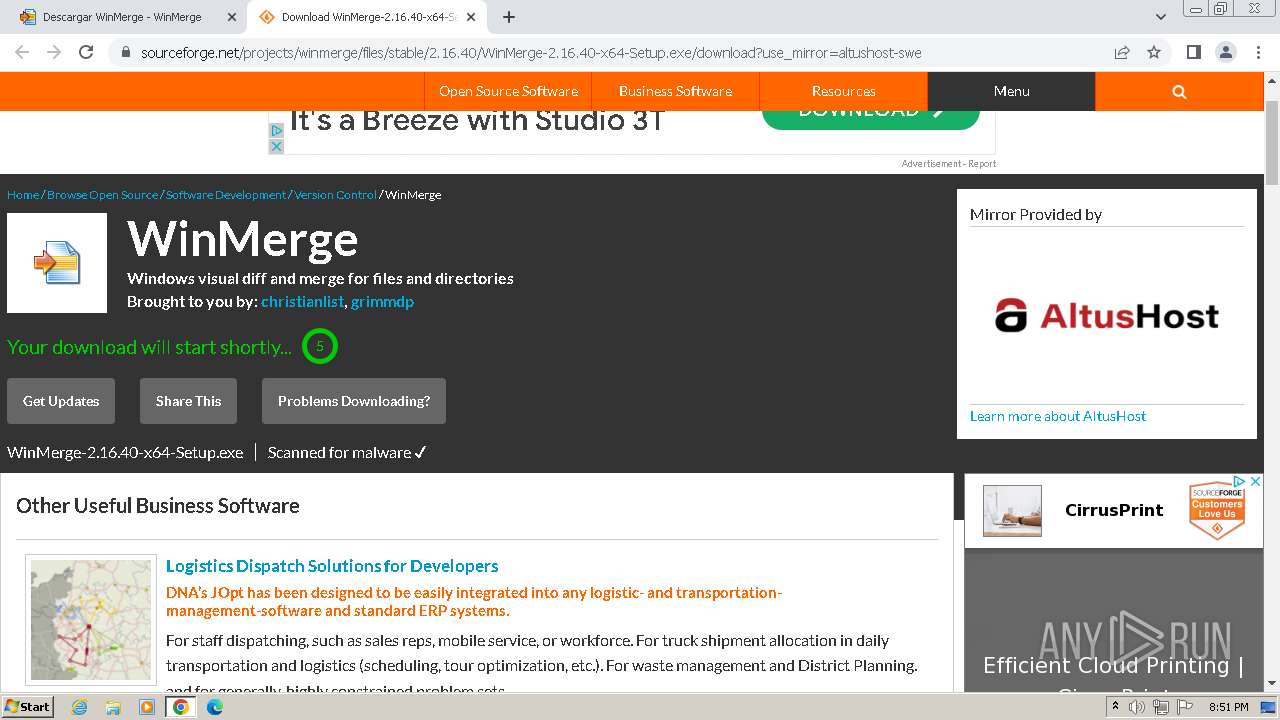The width and height of the screenshot is (1280, 720).
Task: Follow the Home breadcrumb link
Action: point(23,195)
